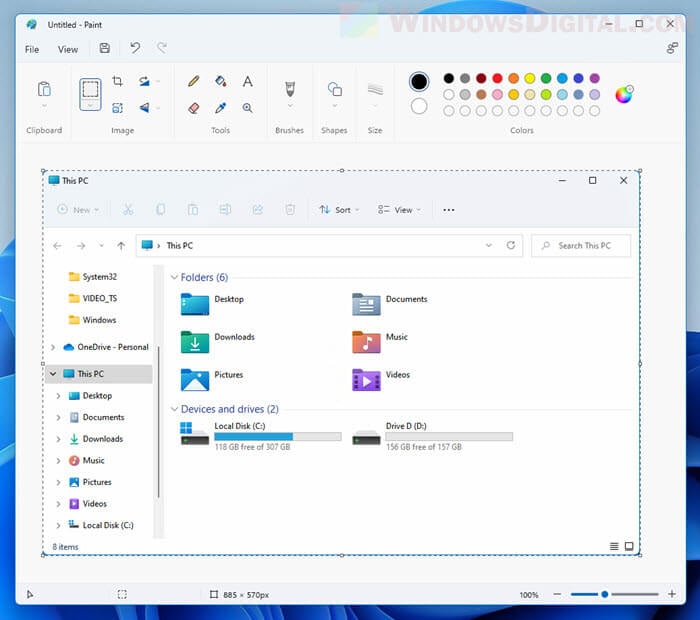This screenshot has width=700, height=620.
Task: Collapse the Devices and drives (2) group
Action: (174, 409)
